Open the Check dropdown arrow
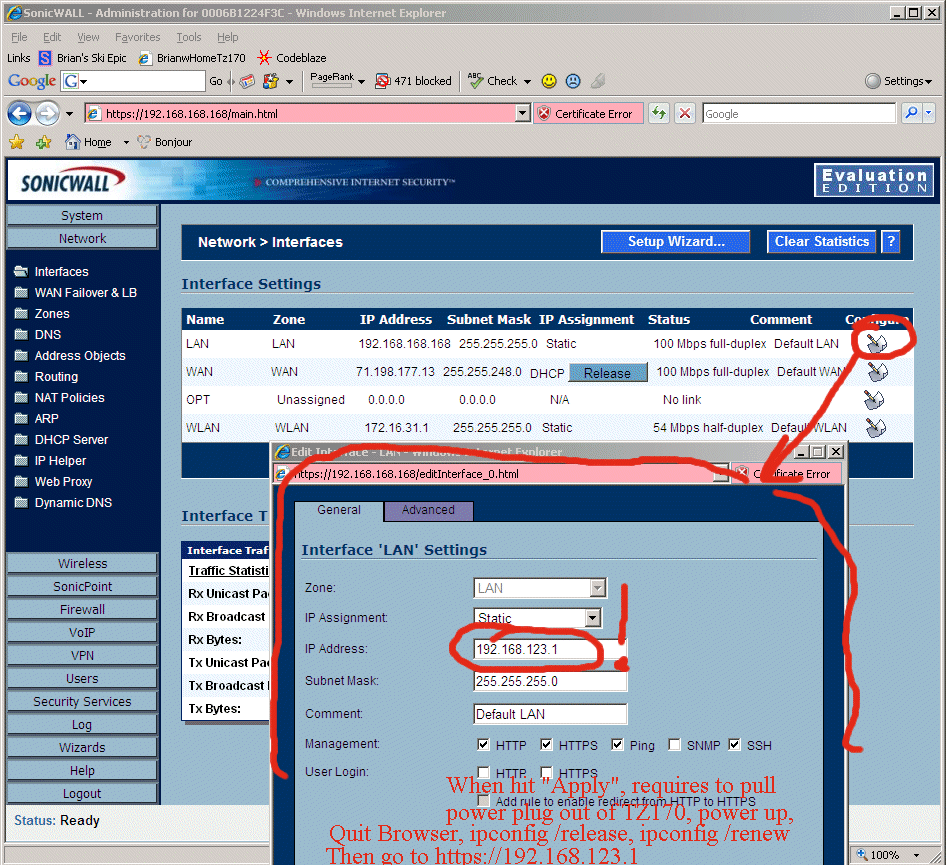 527,81
